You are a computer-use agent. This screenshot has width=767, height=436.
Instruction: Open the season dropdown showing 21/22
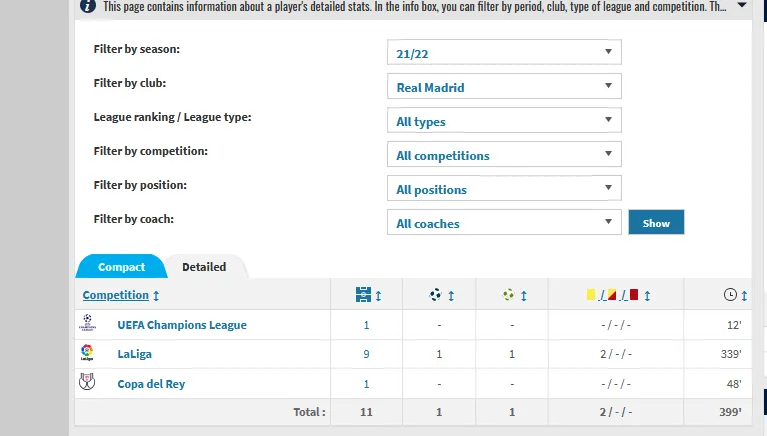click(504, 52)
